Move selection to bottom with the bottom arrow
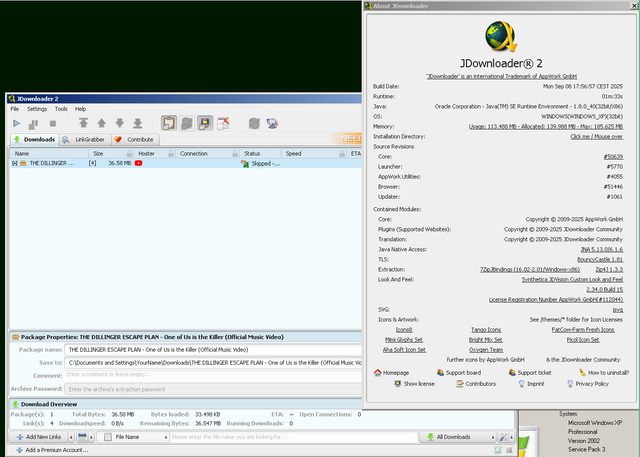 click(137, 123)
